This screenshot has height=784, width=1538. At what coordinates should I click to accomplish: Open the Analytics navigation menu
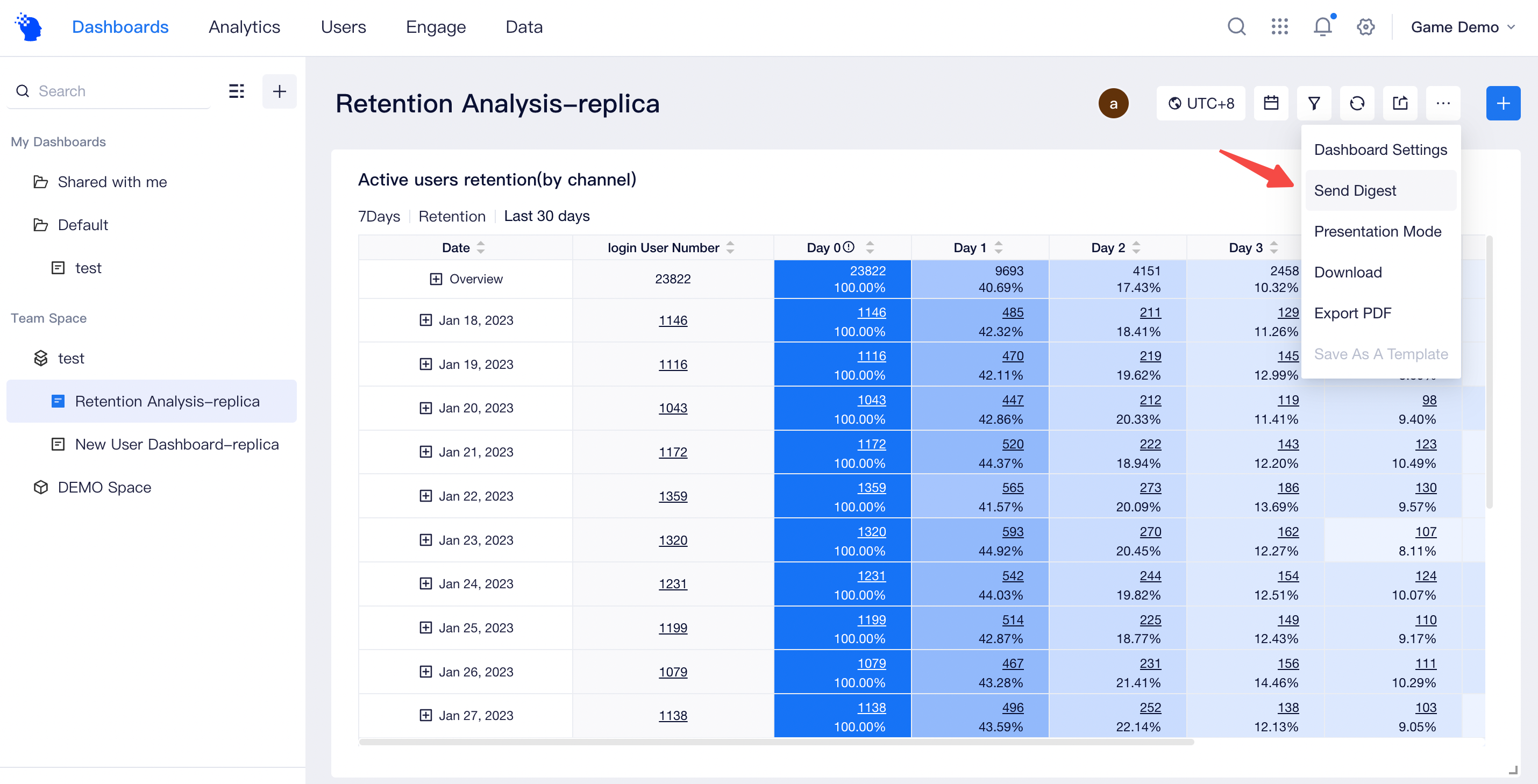coord(244,27)
